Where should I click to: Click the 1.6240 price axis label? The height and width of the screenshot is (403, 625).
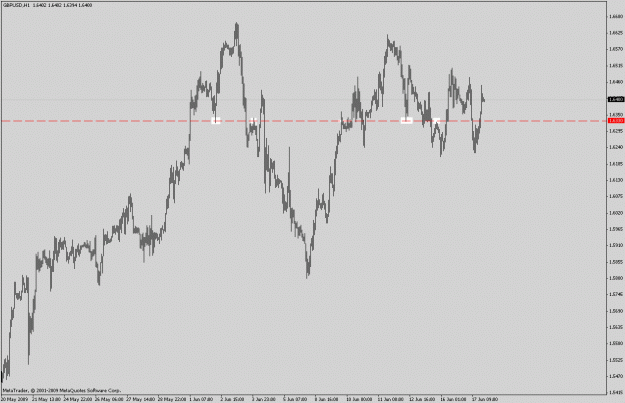[616, 147]
